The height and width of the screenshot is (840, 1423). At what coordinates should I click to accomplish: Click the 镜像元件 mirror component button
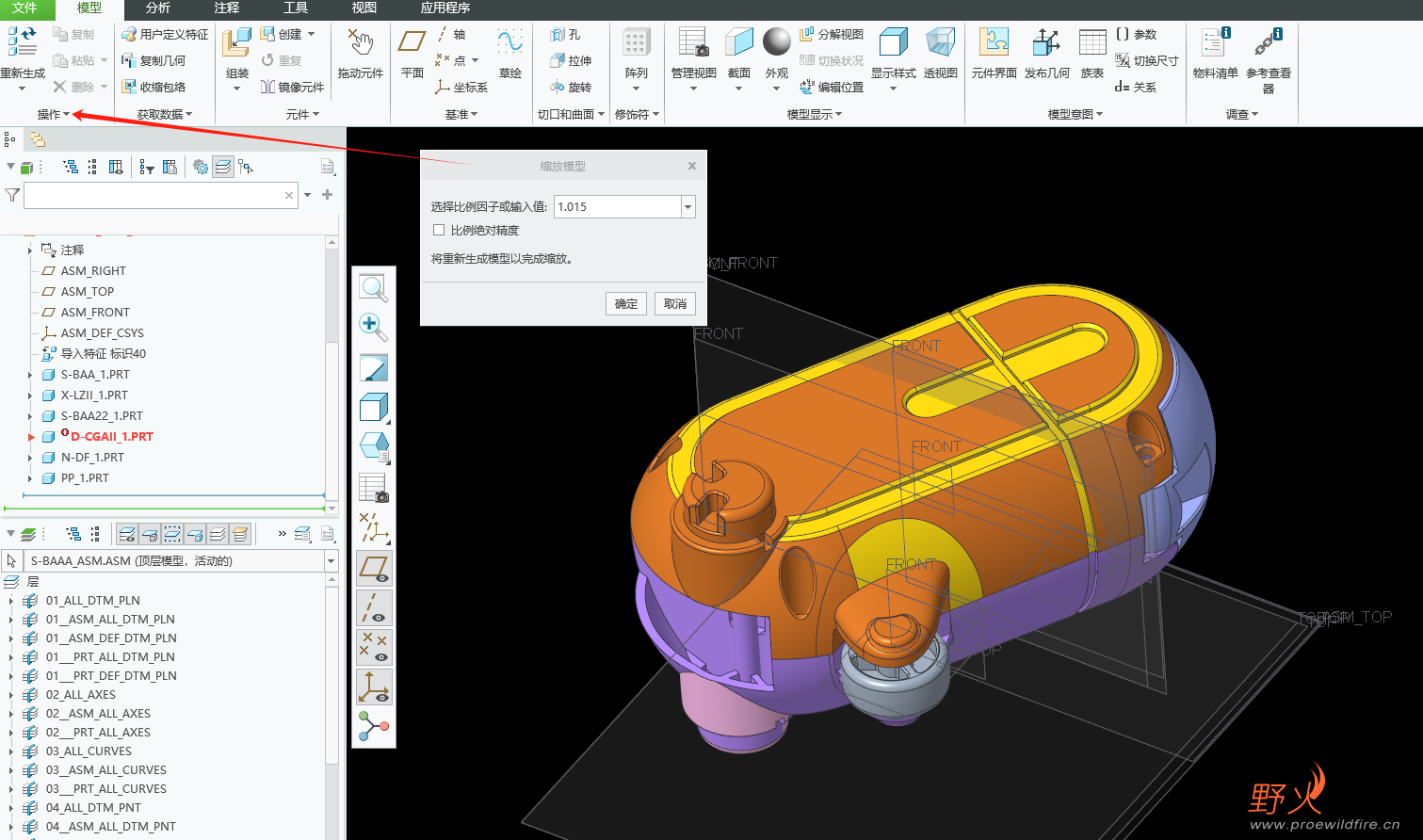[x=292, y=87]
